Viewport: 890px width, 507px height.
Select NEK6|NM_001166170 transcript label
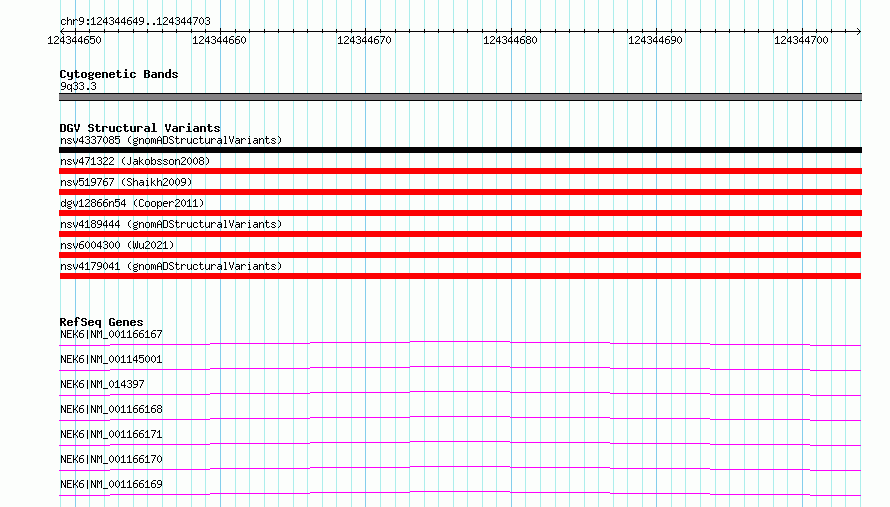(111, 459)
